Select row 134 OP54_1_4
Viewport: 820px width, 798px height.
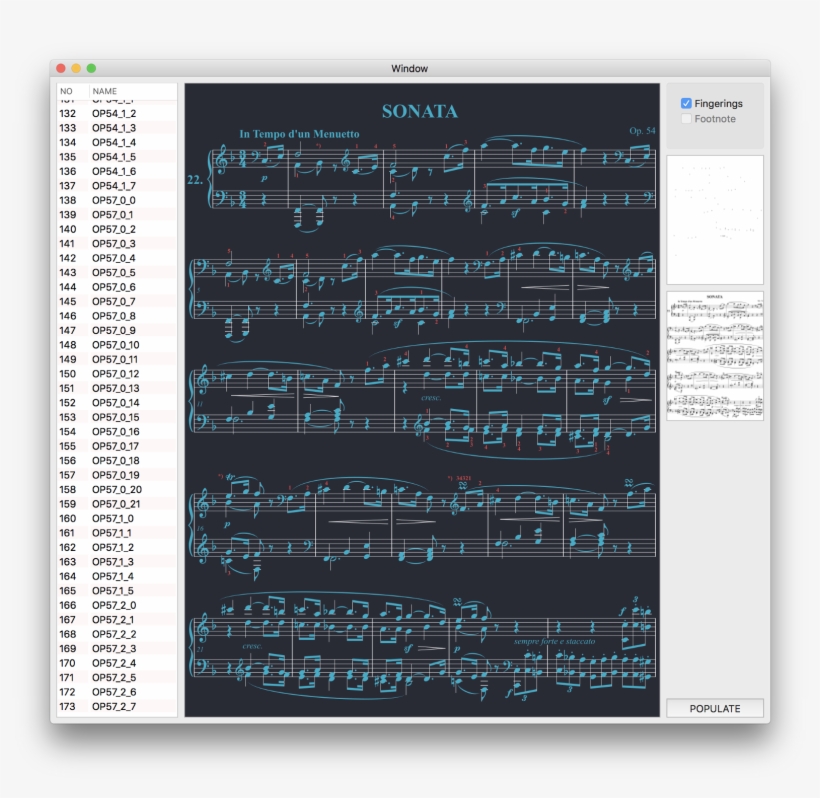(117, 142)
